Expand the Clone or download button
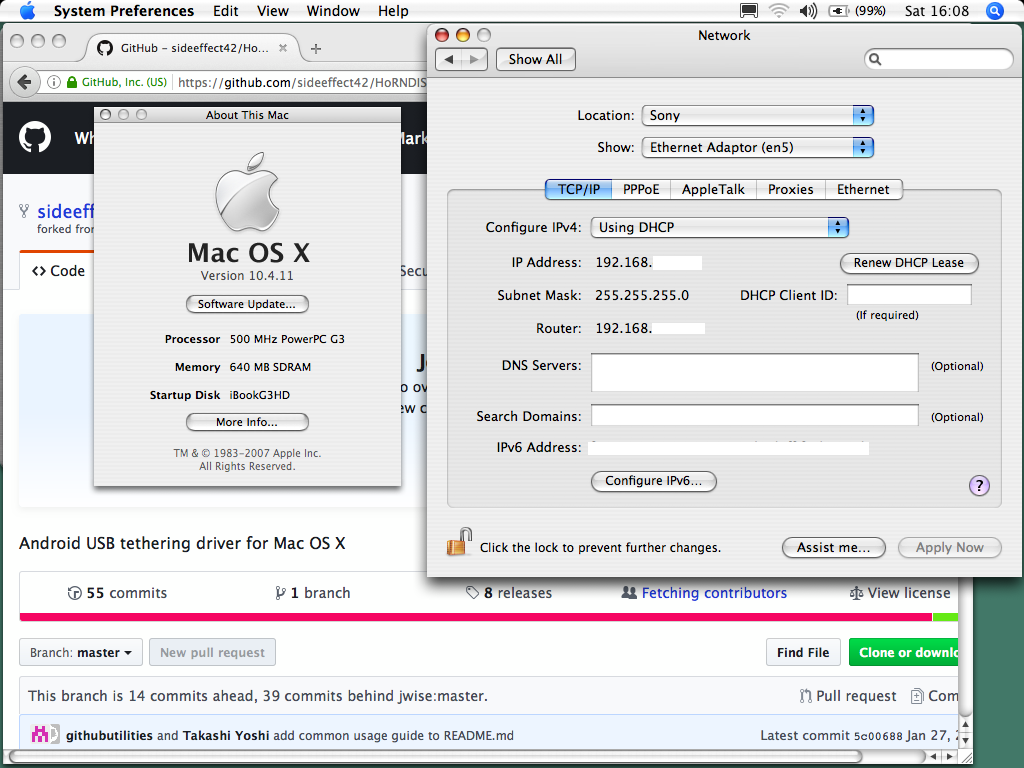Screen dimensions: 1024x768 tap(903, 652)
